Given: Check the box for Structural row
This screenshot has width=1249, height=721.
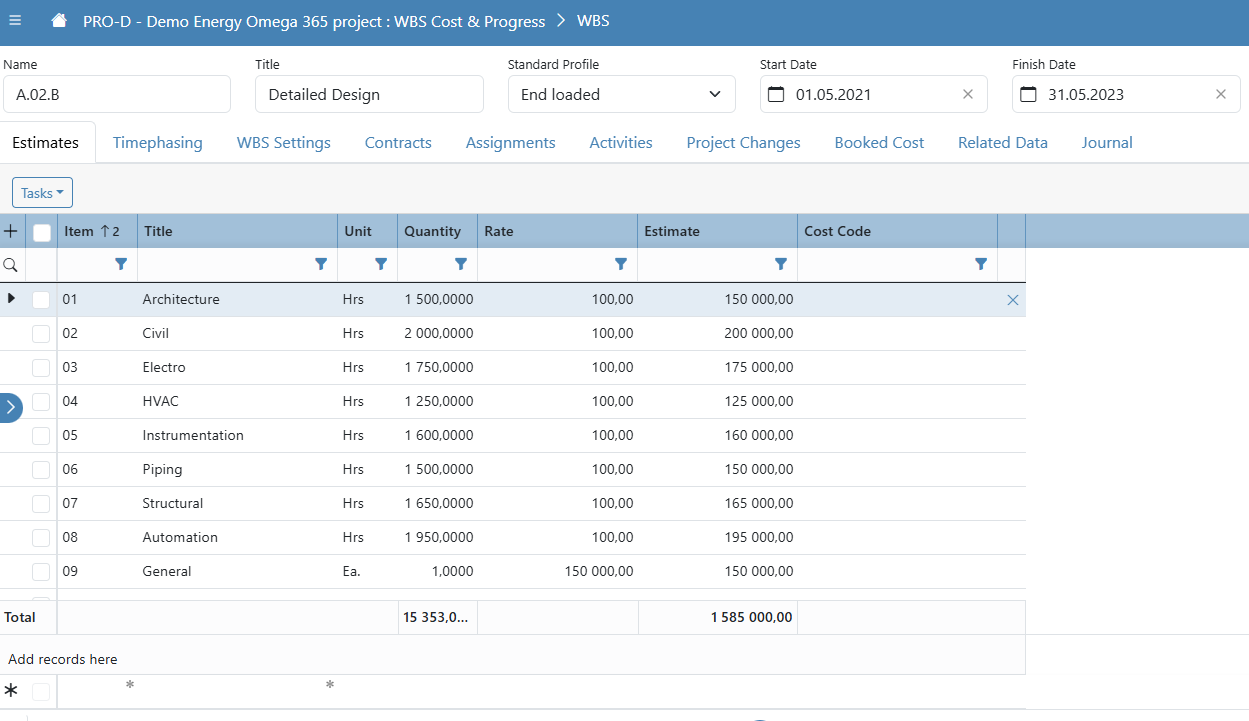Looking at the screenshot, I should point(41,503).
